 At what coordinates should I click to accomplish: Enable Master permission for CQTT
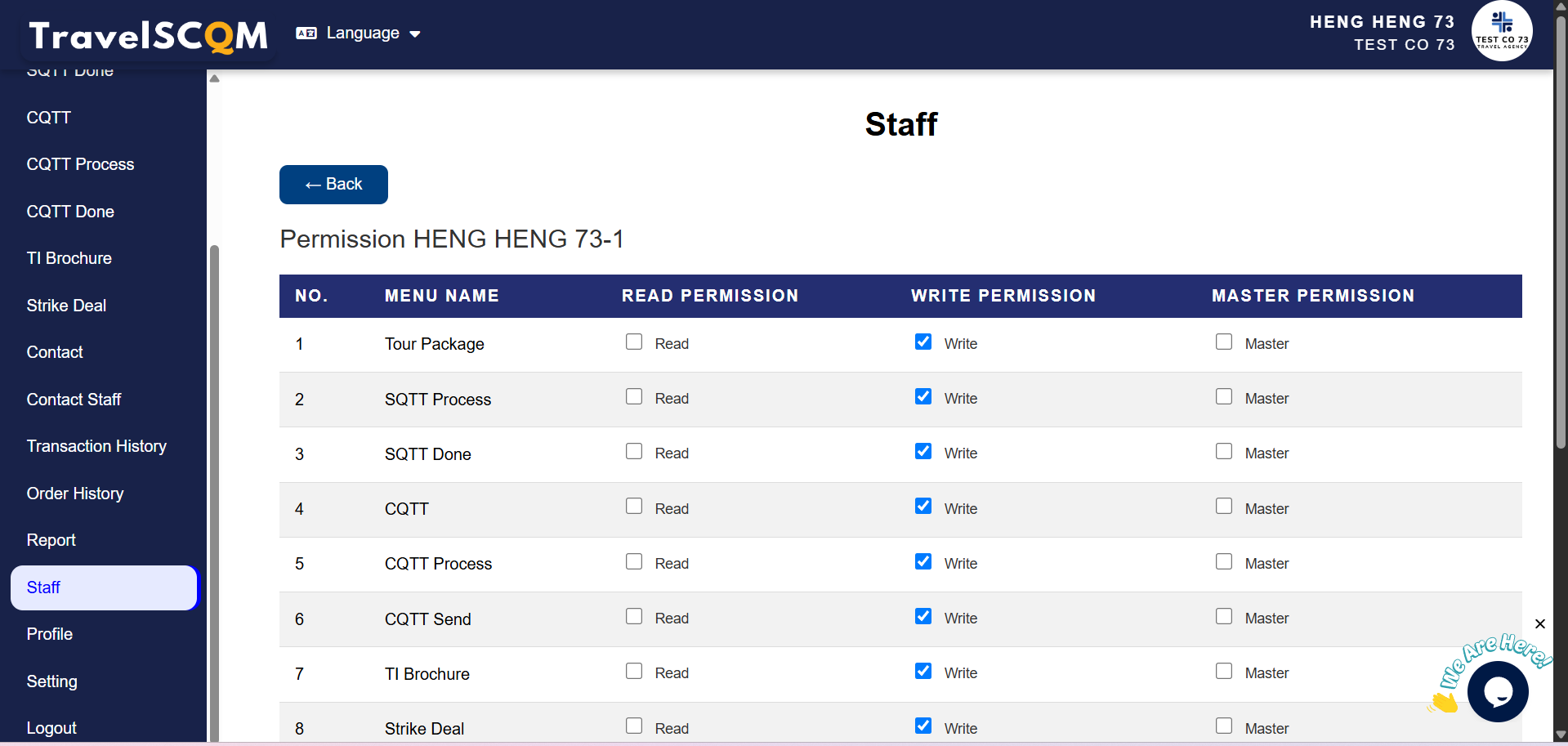click(x=1223, y=507)
